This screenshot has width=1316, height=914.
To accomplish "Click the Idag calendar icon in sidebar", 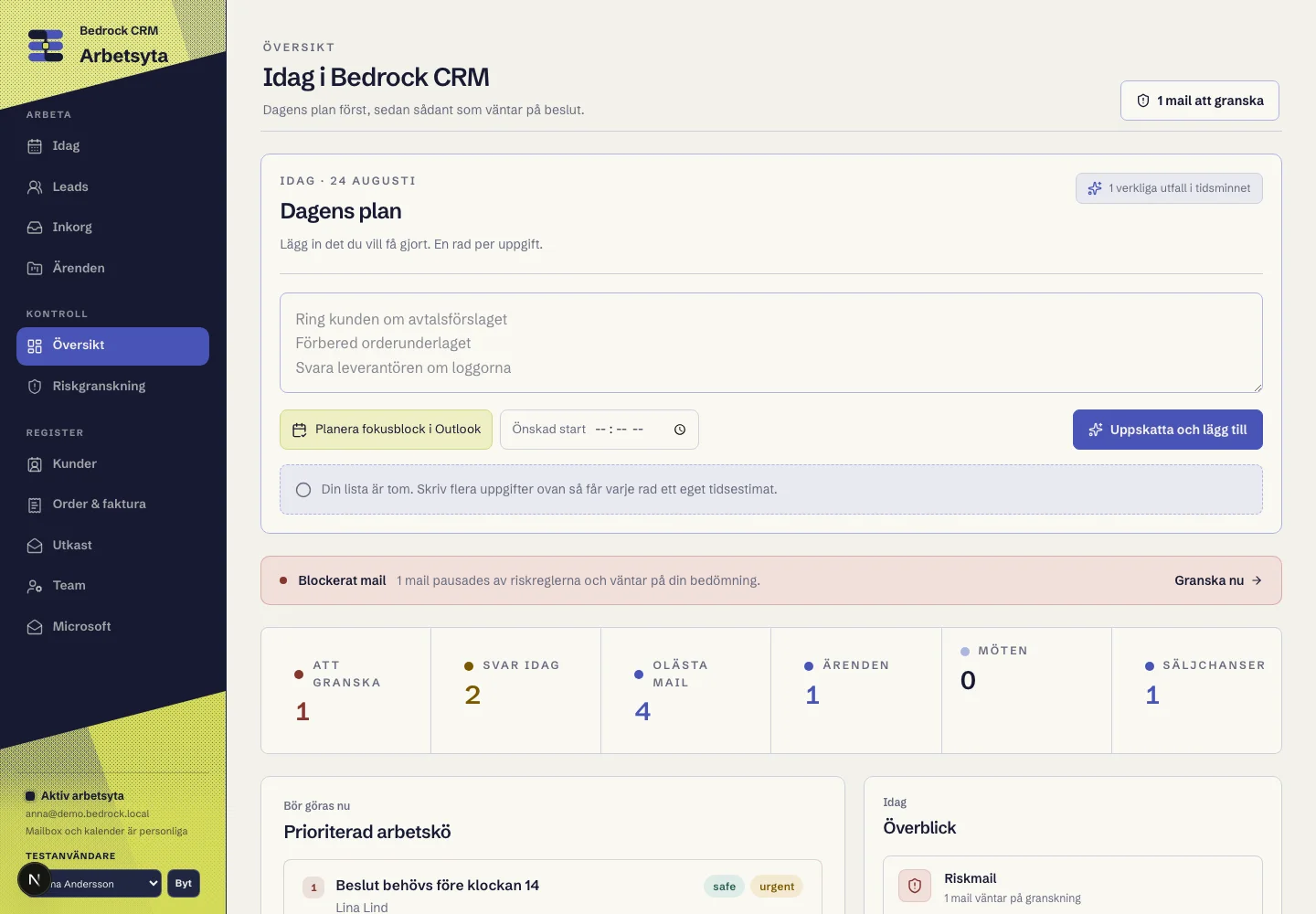I will (35, 146).
